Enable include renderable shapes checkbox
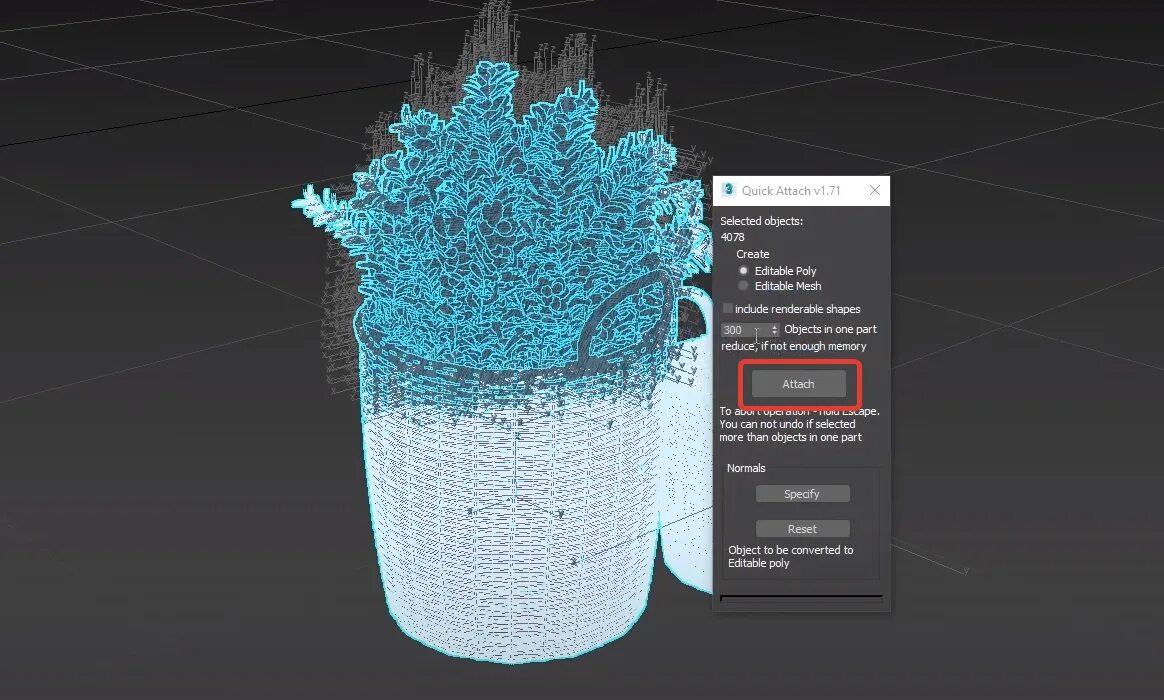Screen dimensions: 1164x700 (728, 308)
